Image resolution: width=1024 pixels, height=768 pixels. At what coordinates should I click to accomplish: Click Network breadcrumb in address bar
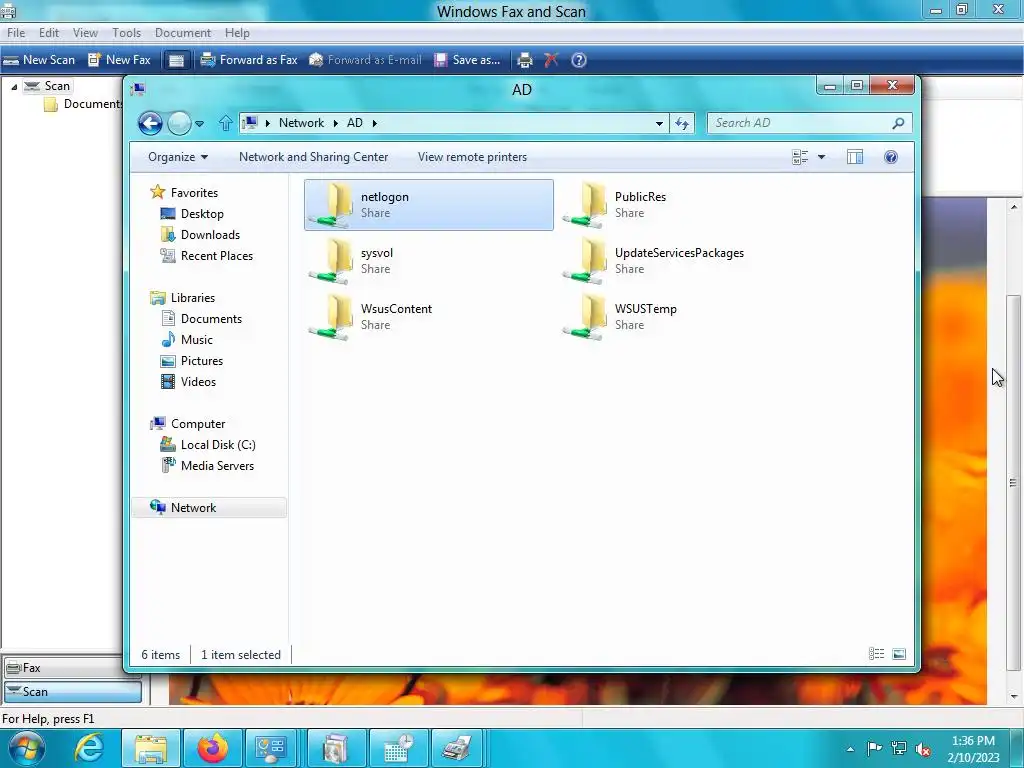coord(301,123)
